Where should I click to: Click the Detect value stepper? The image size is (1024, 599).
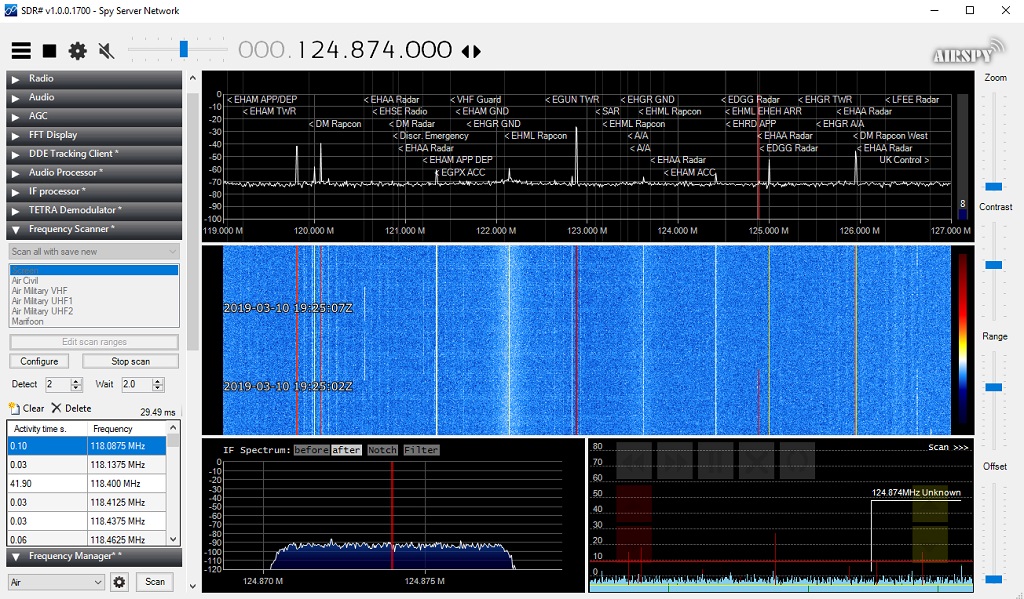pos(76,385)
